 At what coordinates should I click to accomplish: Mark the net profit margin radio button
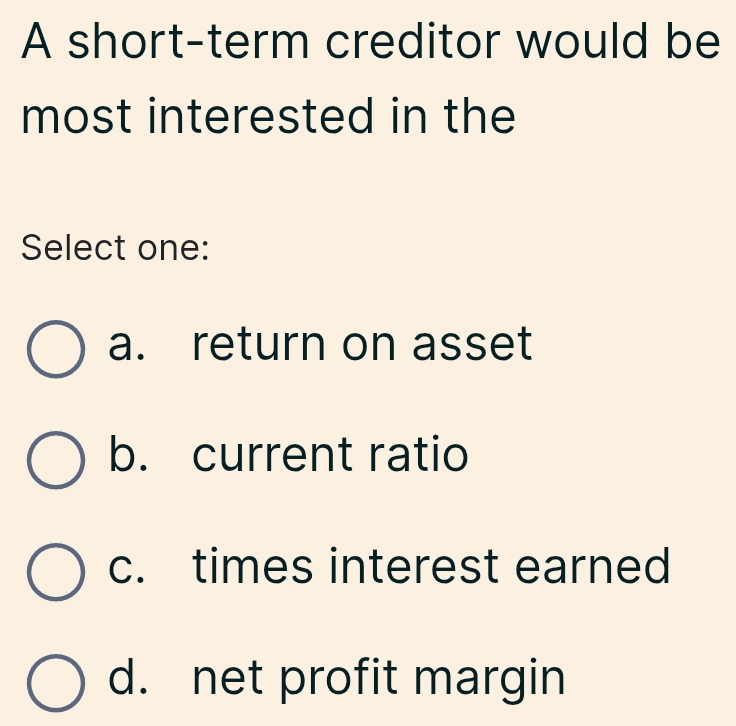click(x=54, y=682)
